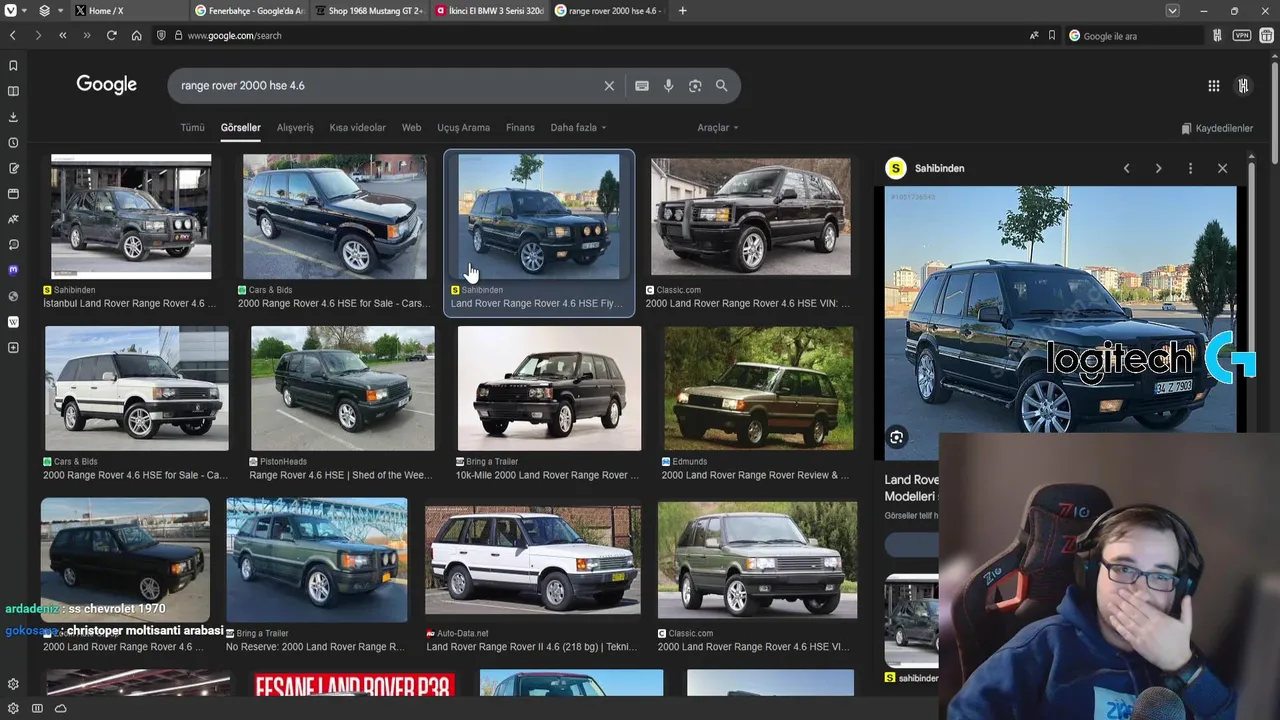Image resolution: width=1280 pixels, height=720 pixels.
Task: Go to browser home page
Action: [136, 35]
